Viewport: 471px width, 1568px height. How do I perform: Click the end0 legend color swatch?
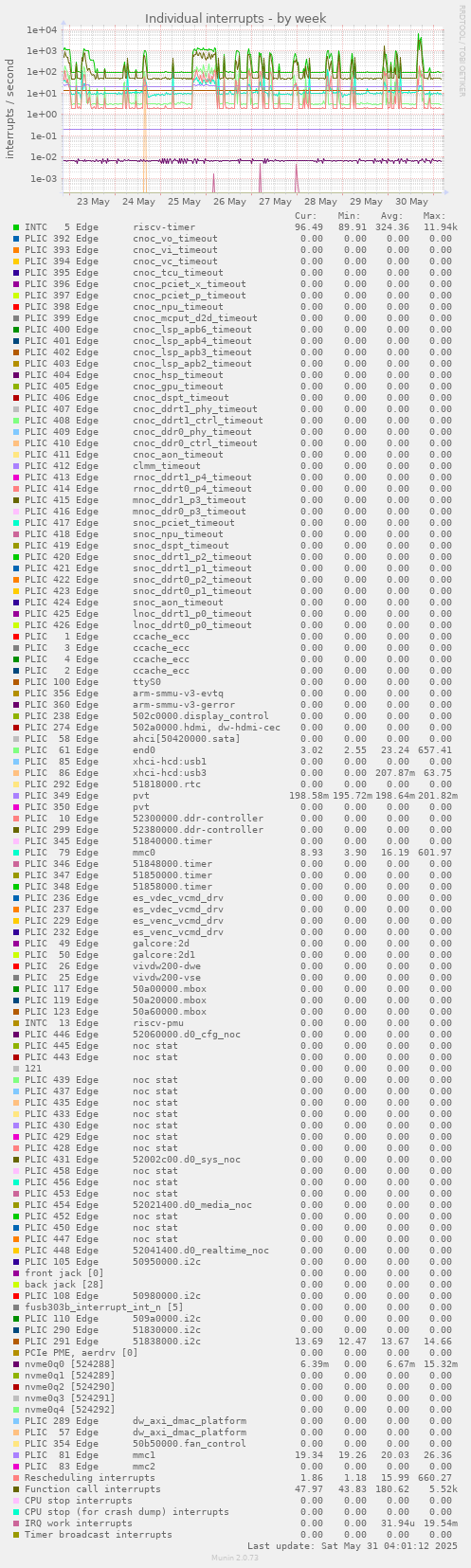click(x=16, y=750)
